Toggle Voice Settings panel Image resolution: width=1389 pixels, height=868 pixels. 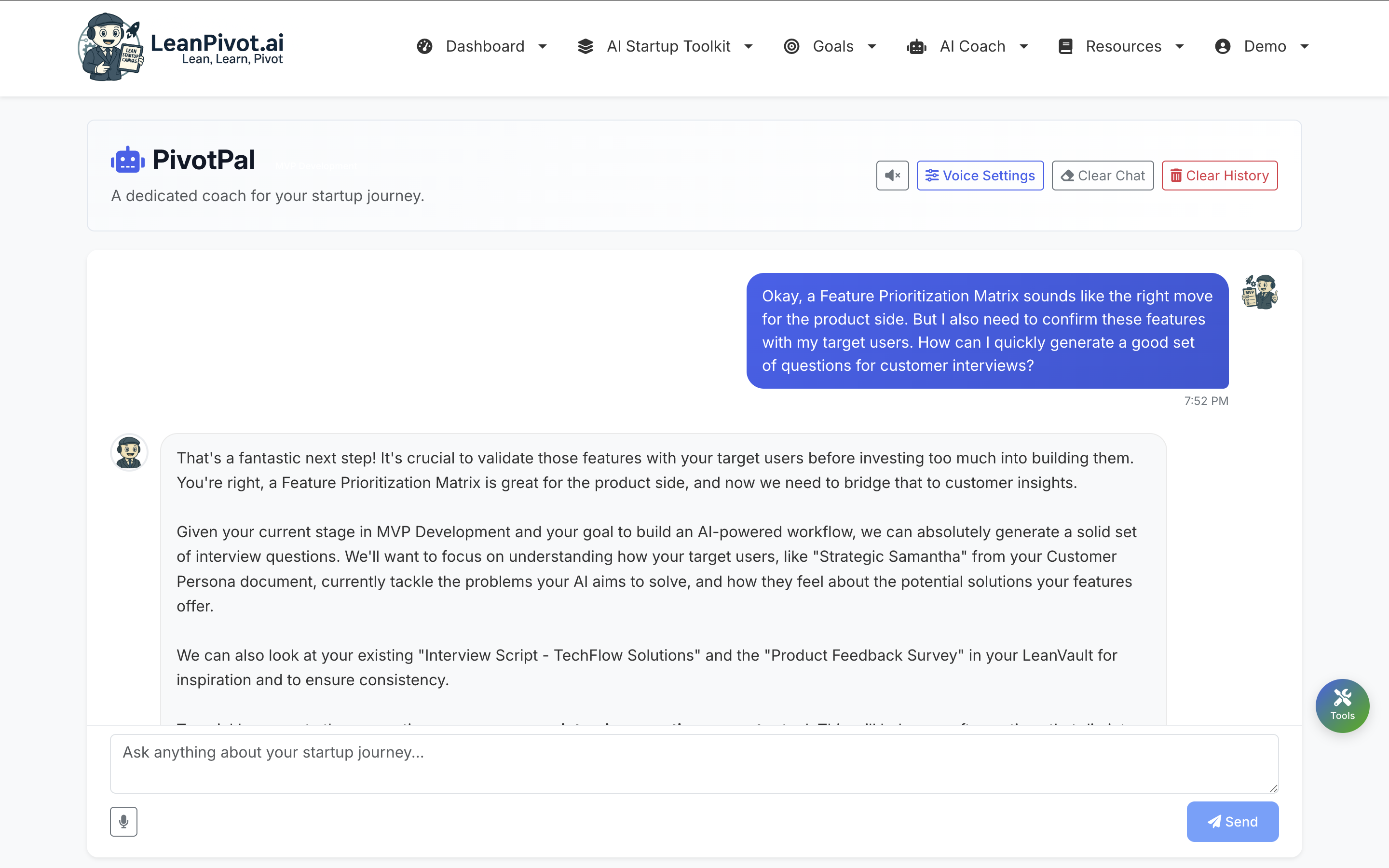[980, 175]
